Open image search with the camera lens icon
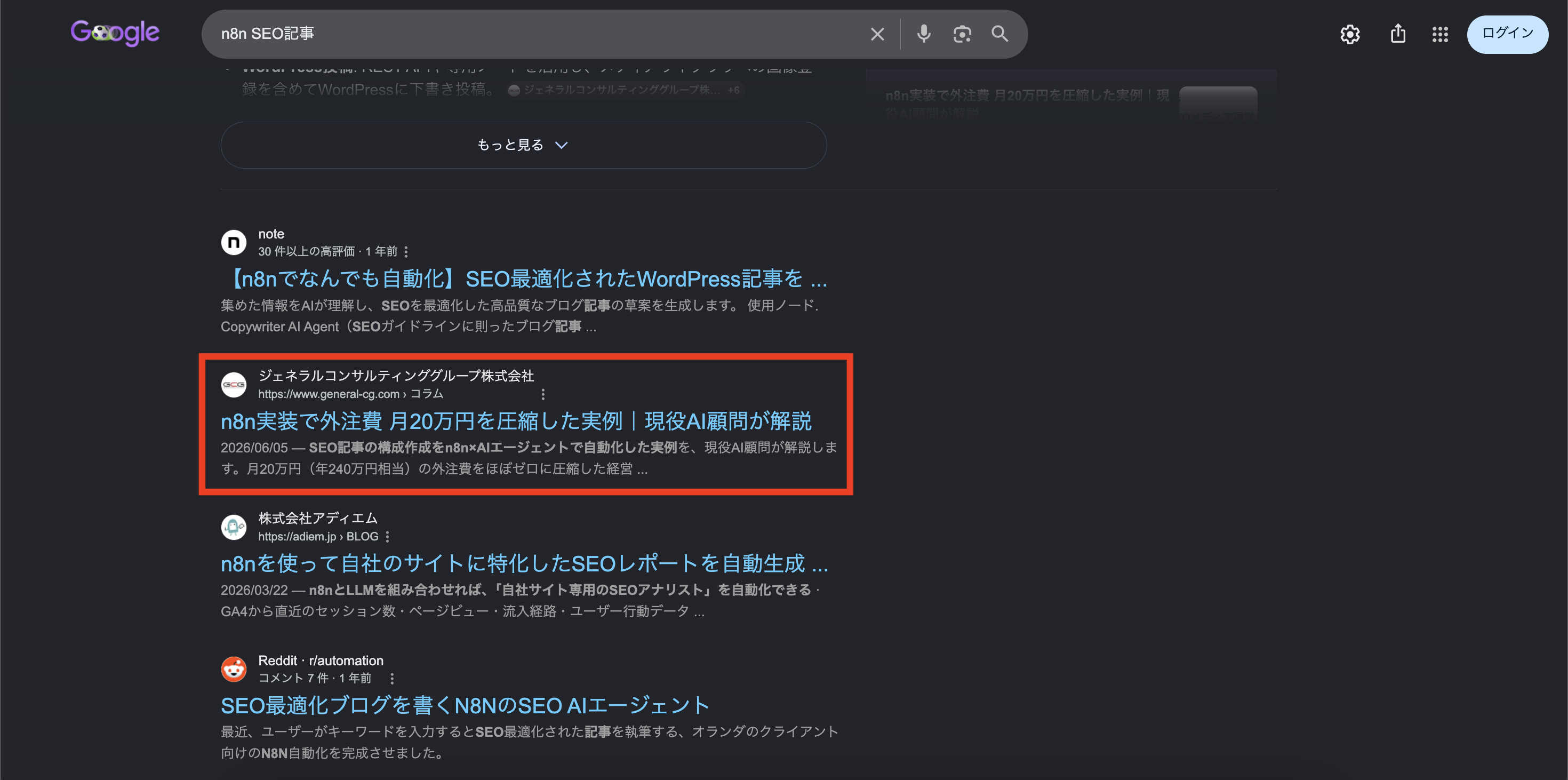 coord(962,34)
